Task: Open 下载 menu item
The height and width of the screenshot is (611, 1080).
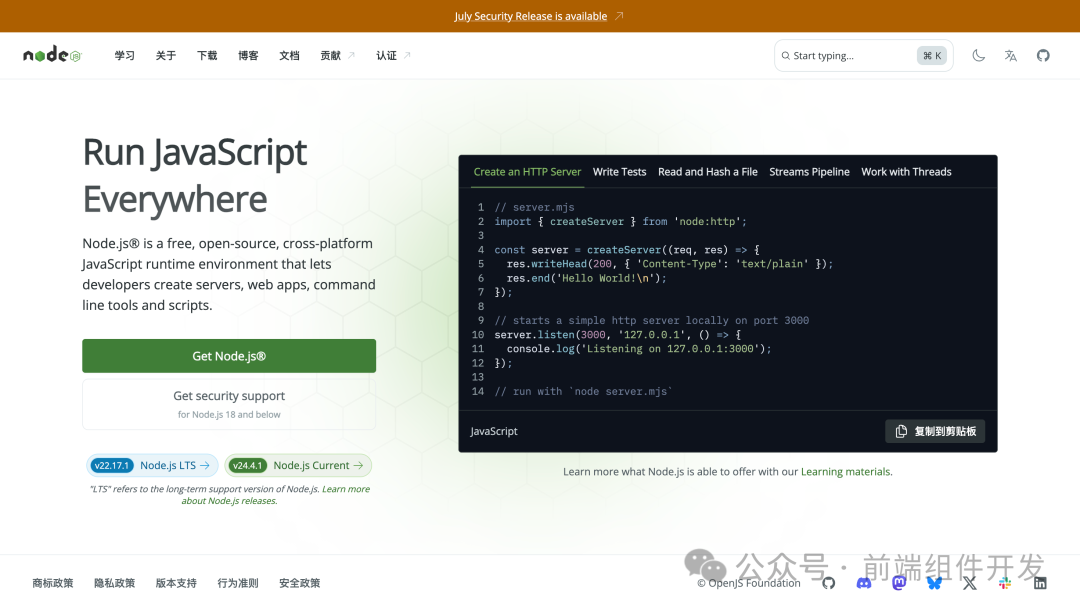Action: (207, 56)
